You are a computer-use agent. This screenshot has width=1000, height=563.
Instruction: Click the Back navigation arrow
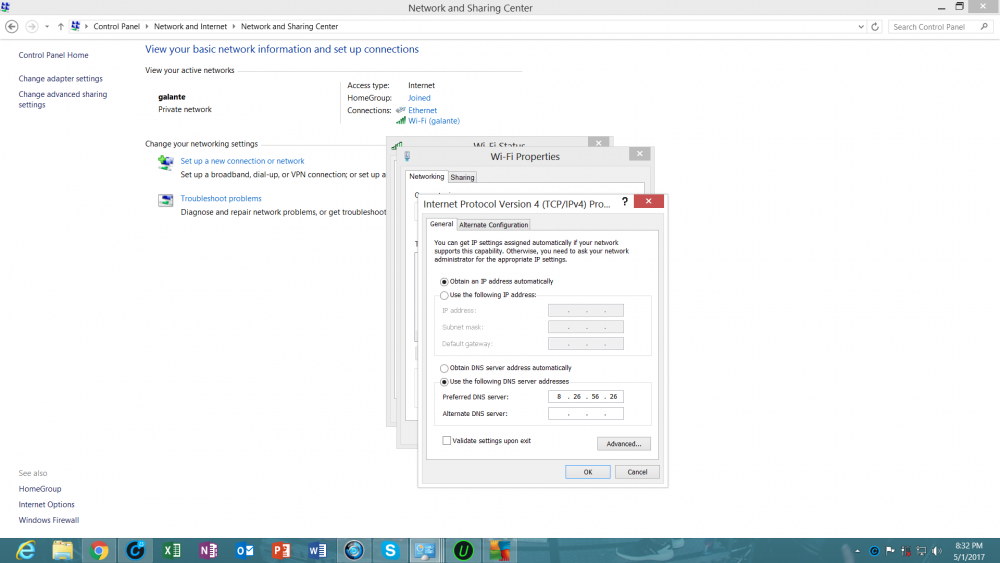[11, 27]
